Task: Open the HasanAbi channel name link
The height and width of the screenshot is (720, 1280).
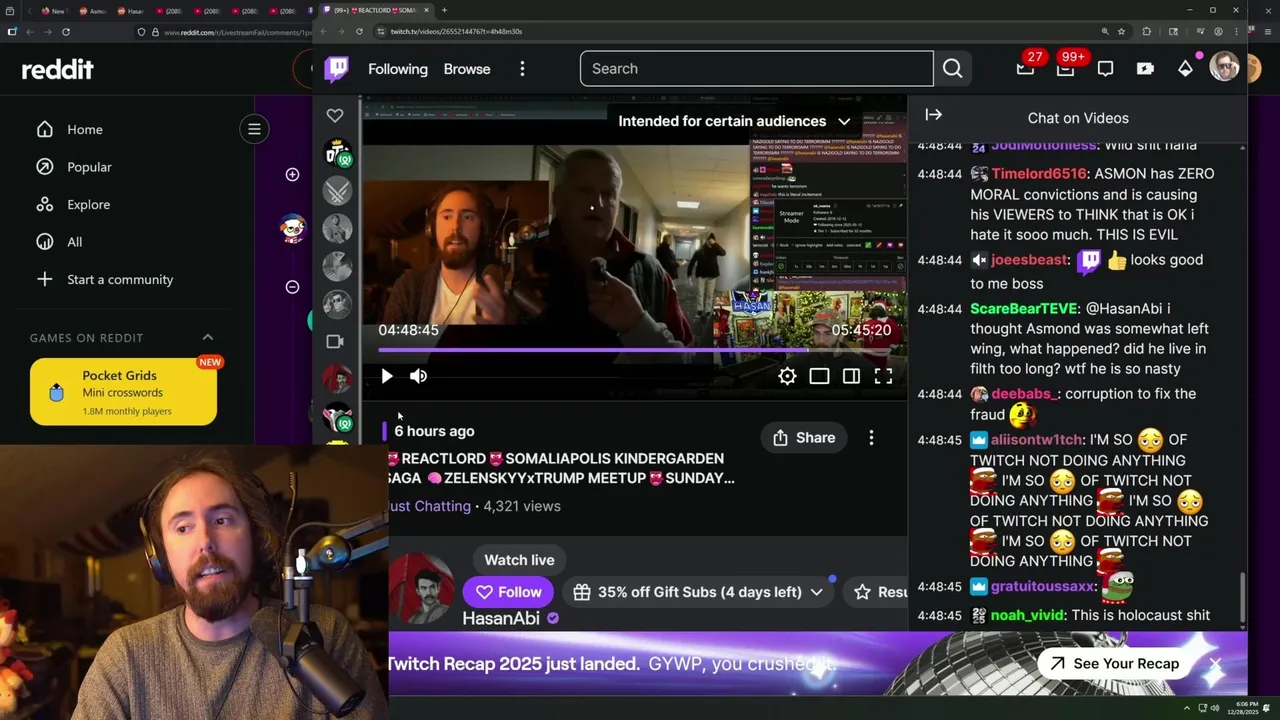Action: [501, 618]
